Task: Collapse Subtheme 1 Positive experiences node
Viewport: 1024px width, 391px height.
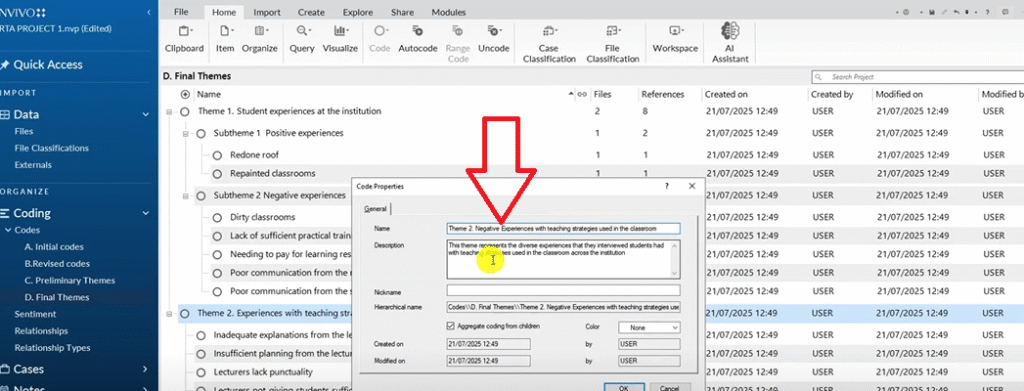Action: 186,134
